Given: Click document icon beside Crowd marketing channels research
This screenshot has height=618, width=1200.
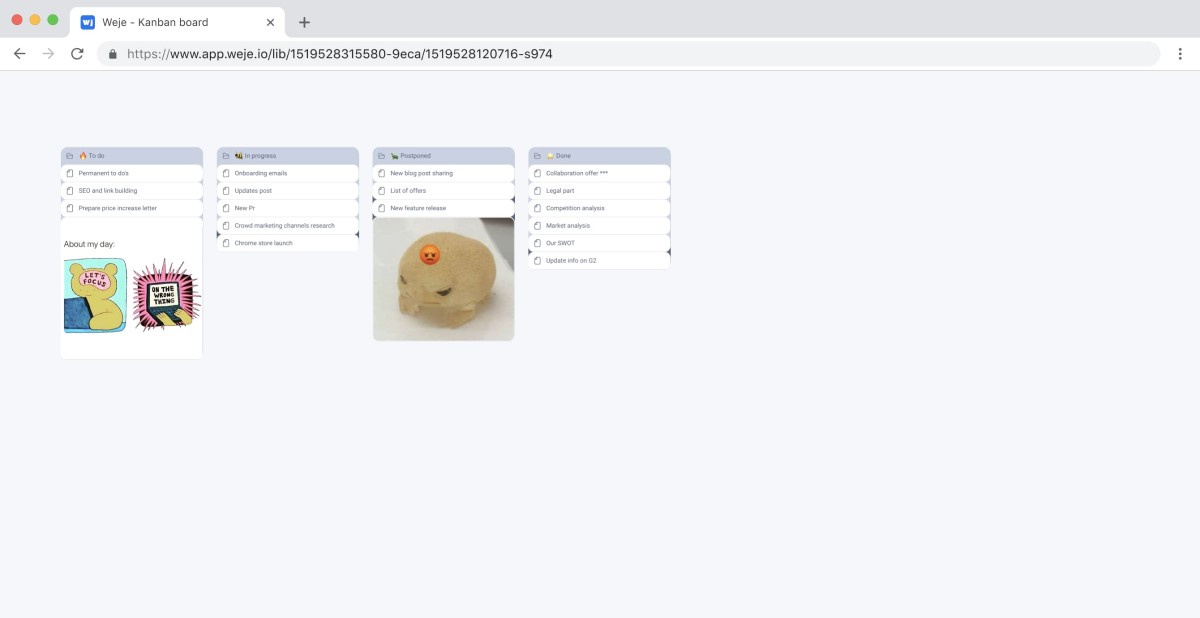Looking at the screenshot, I should 226,226.
